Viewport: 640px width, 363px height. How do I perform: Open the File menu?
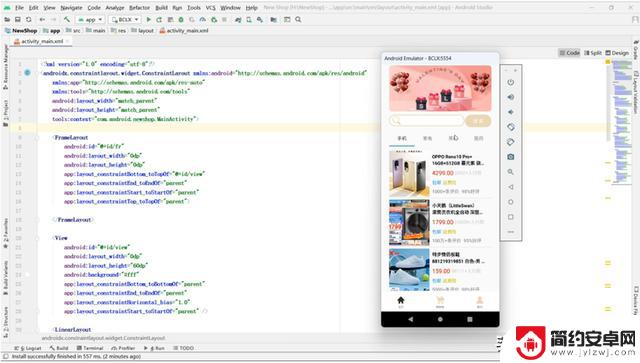(x=19, y=8)
